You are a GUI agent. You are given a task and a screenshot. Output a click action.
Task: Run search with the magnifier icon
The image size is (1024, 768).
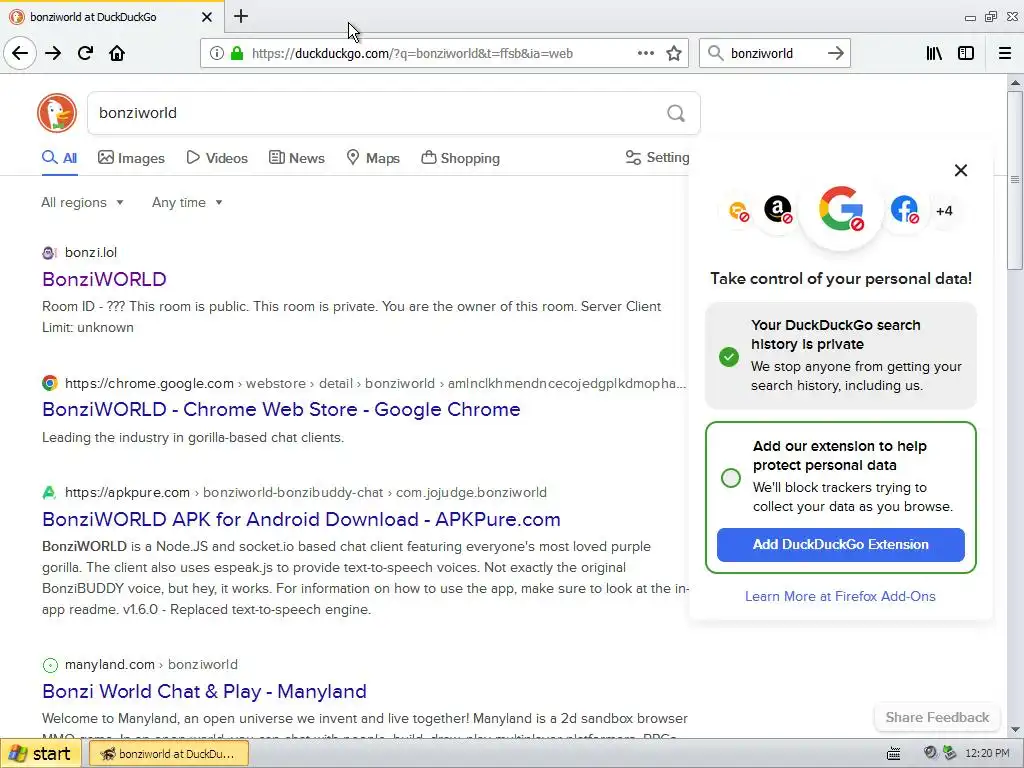pos(676,113)
